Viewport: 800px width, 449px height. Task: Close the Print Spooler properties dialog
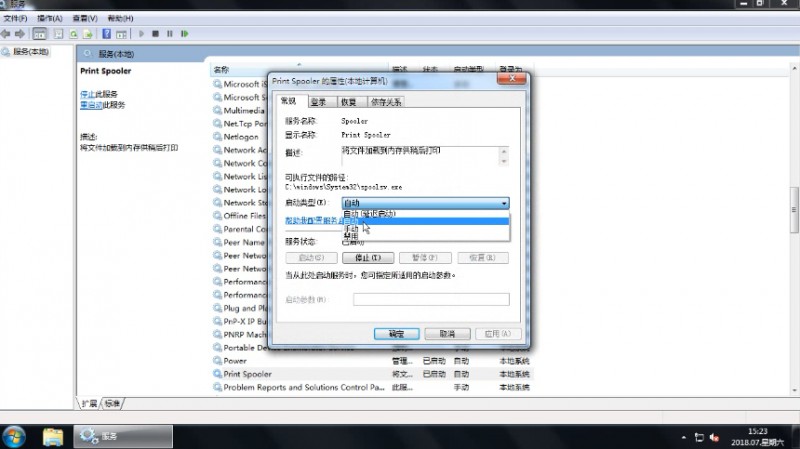[511, 79]
